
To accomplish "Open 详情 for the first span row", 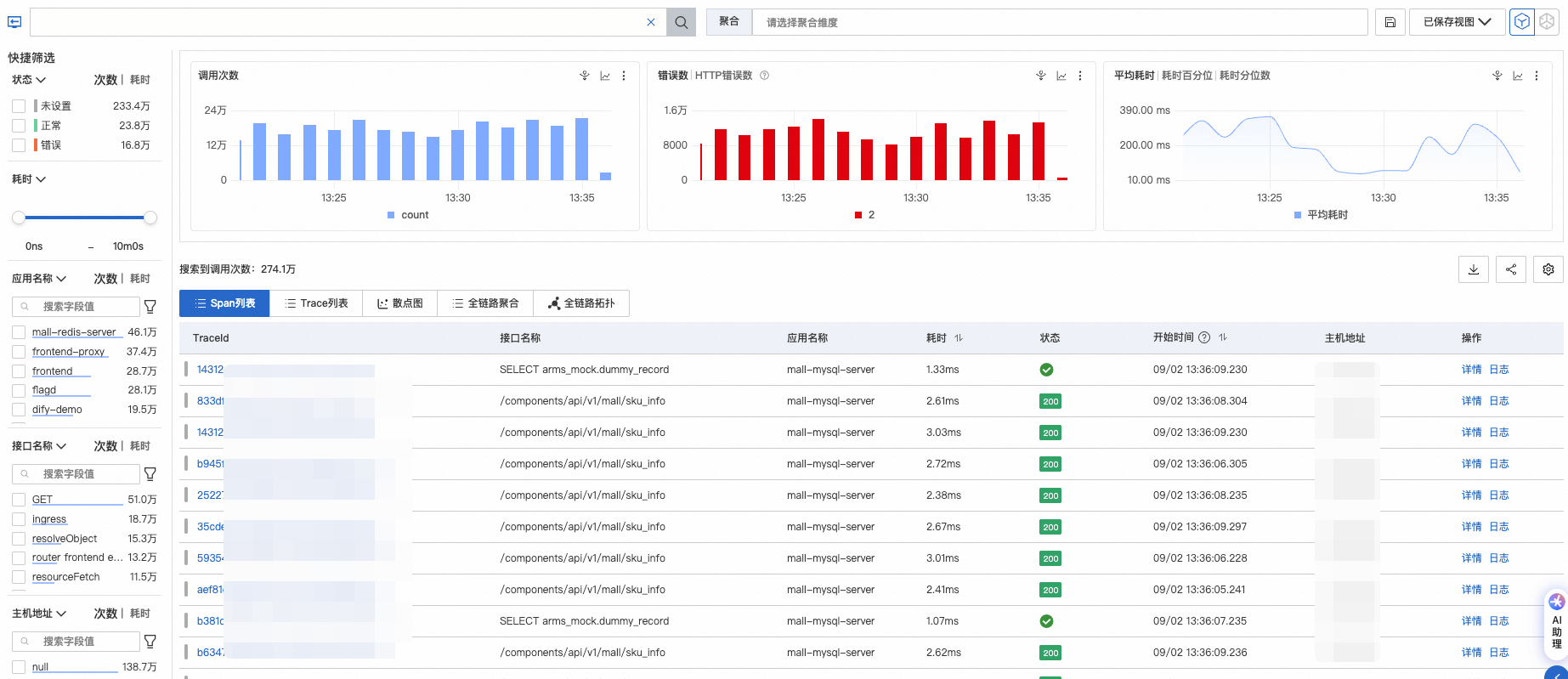I will tap(1471, 370).
